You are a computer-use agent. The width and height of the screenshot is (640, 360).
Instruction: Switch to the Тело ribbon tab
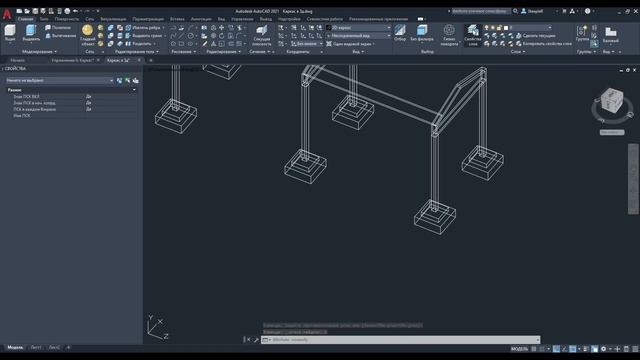tap(44, 19)
